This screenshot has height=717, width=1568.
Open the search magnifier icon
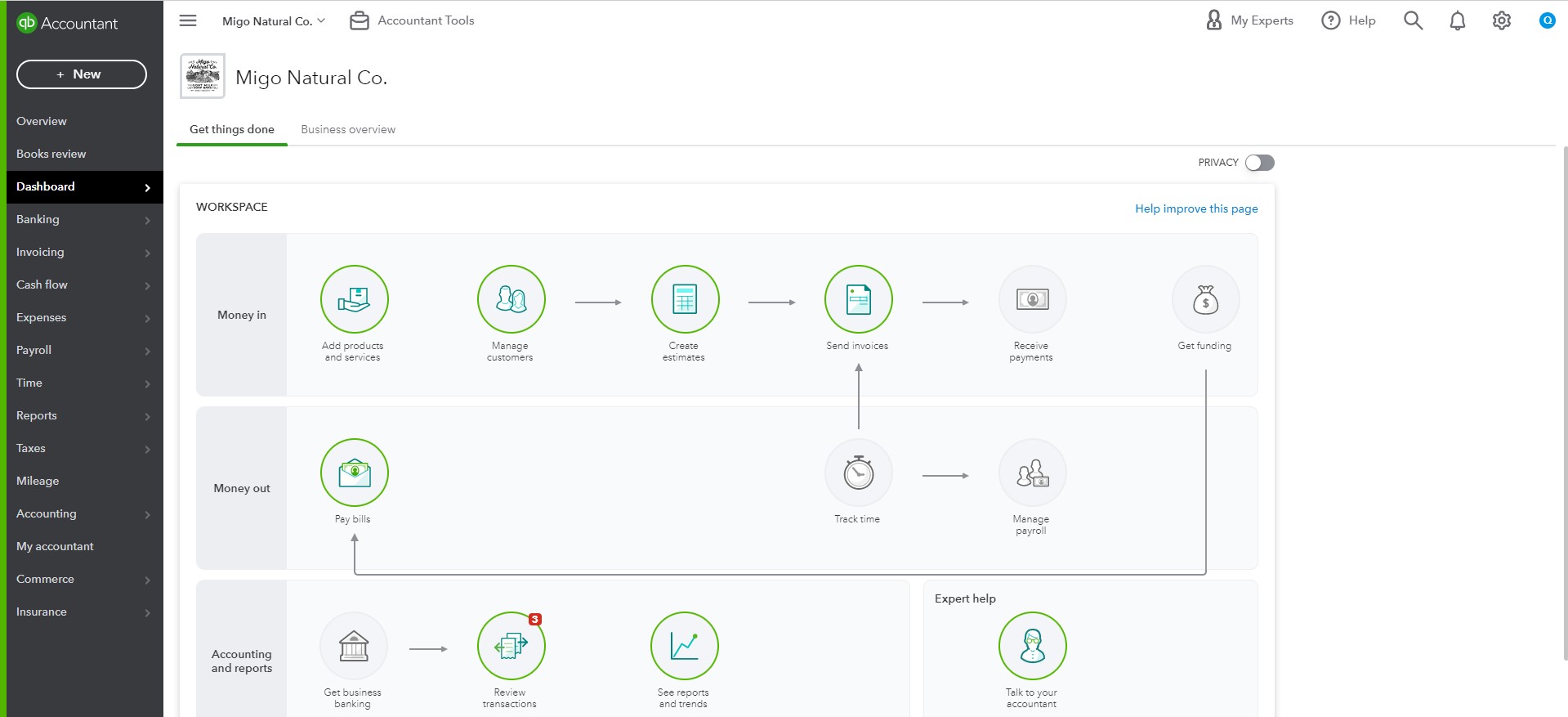(1413, 20)
